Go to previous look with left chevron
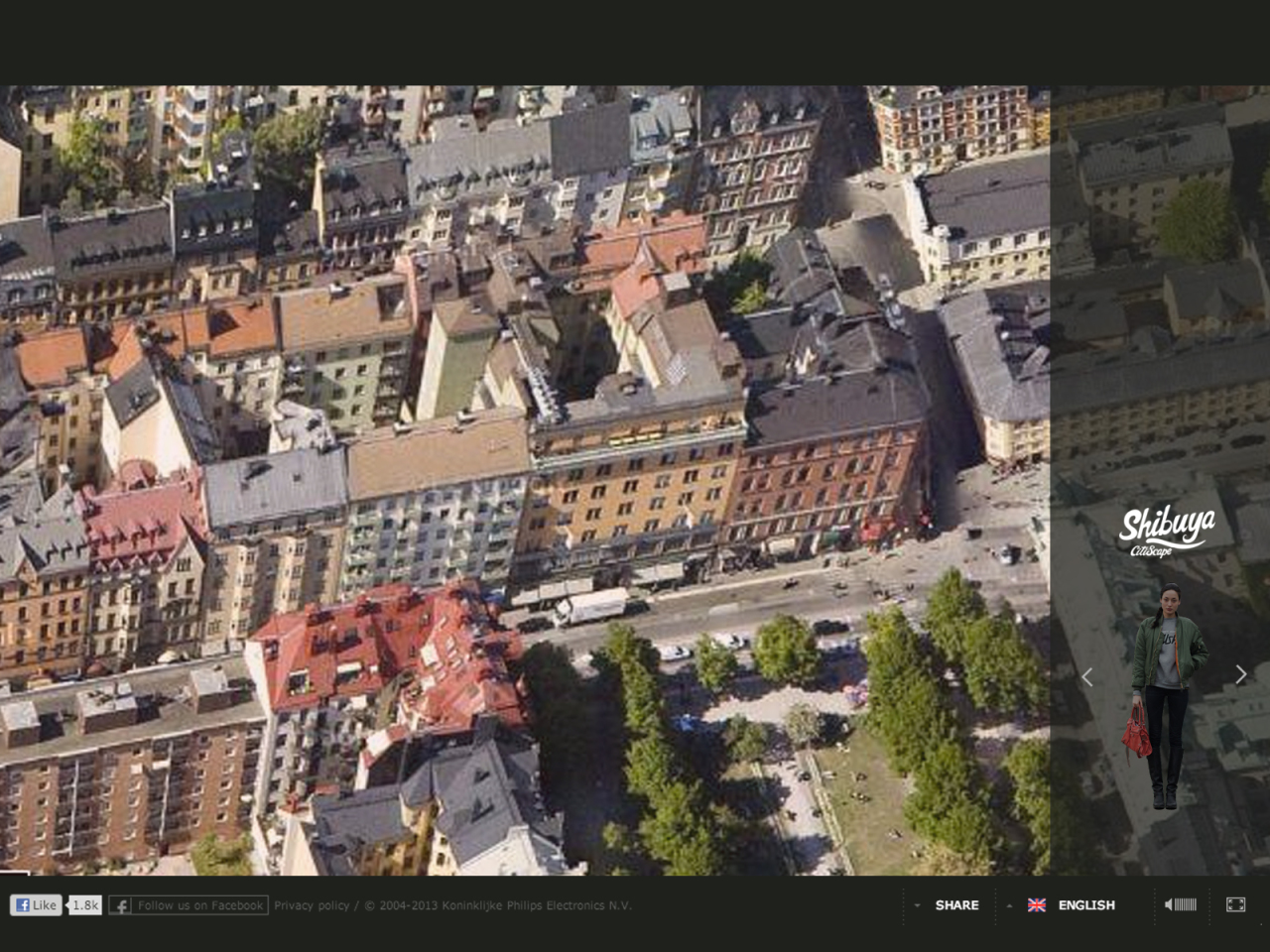 click(x=1087, y=676)
